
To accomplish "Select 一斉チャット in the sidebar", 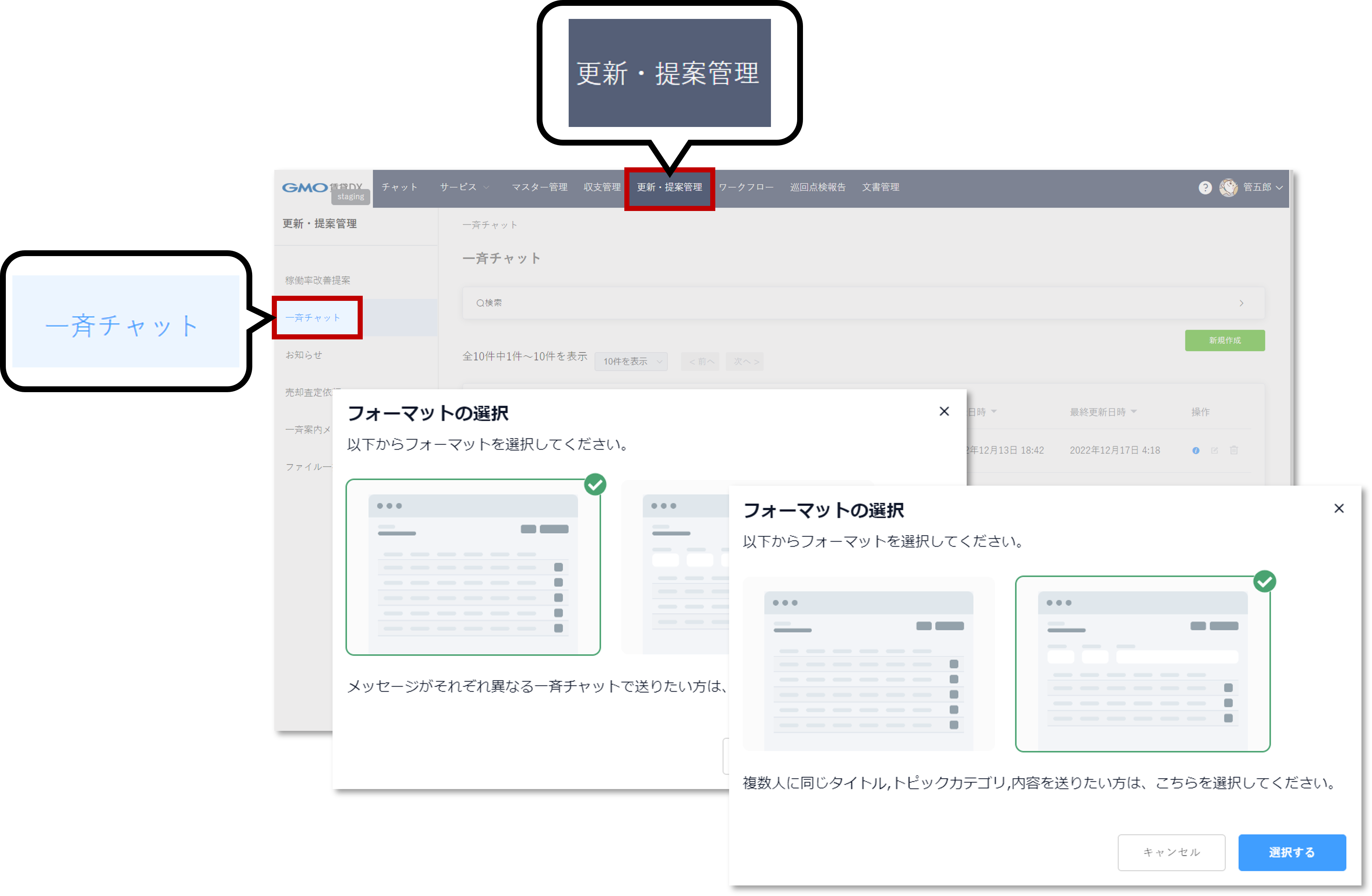I will (313, 318).
